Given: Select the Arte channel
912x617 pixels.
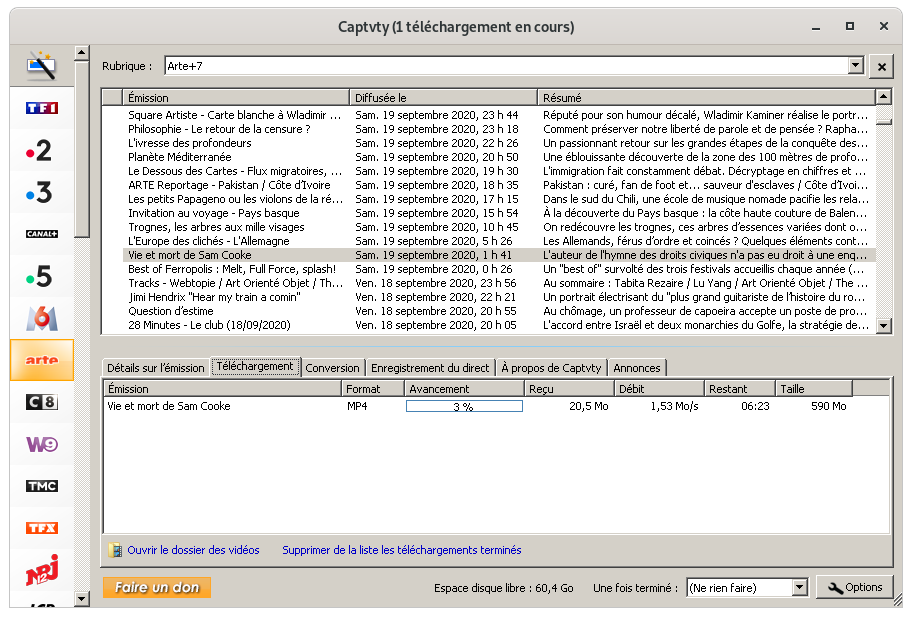Looking at the screenshot, I should point(41,360).
